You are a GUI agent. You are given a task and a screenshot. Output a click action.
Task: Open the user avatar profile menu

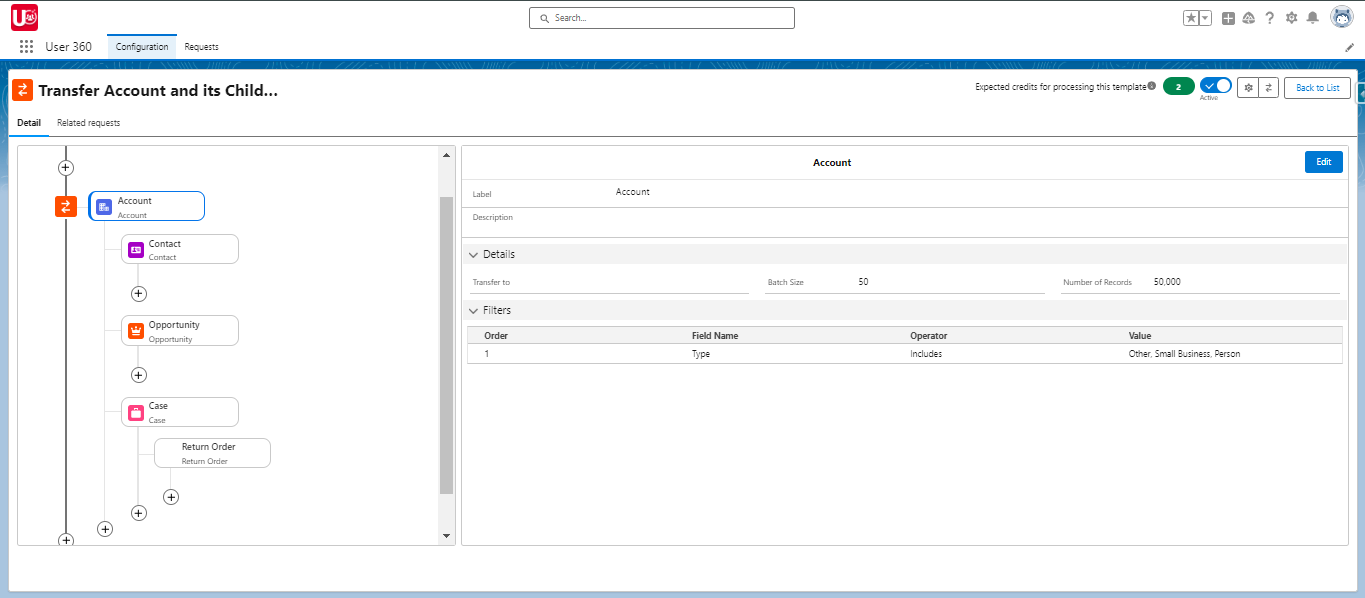tap(1342, 17)
